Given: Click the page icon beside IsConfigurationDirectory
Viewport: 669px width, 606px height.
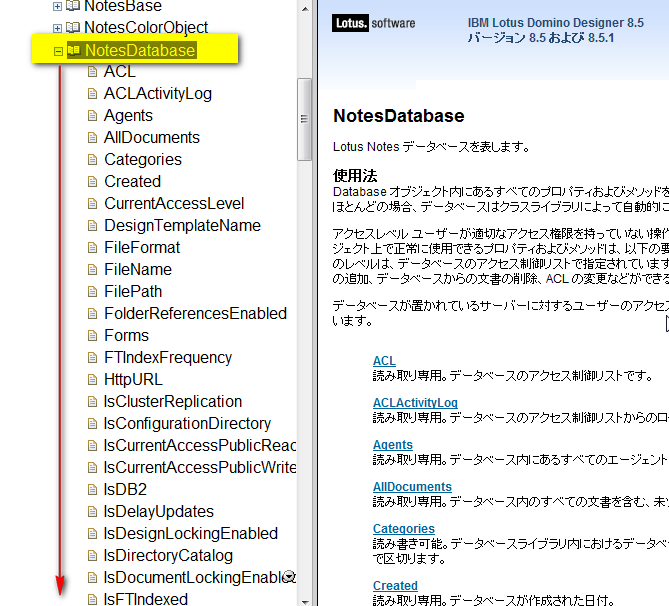Looking at the screenshot, I should 92,423.
